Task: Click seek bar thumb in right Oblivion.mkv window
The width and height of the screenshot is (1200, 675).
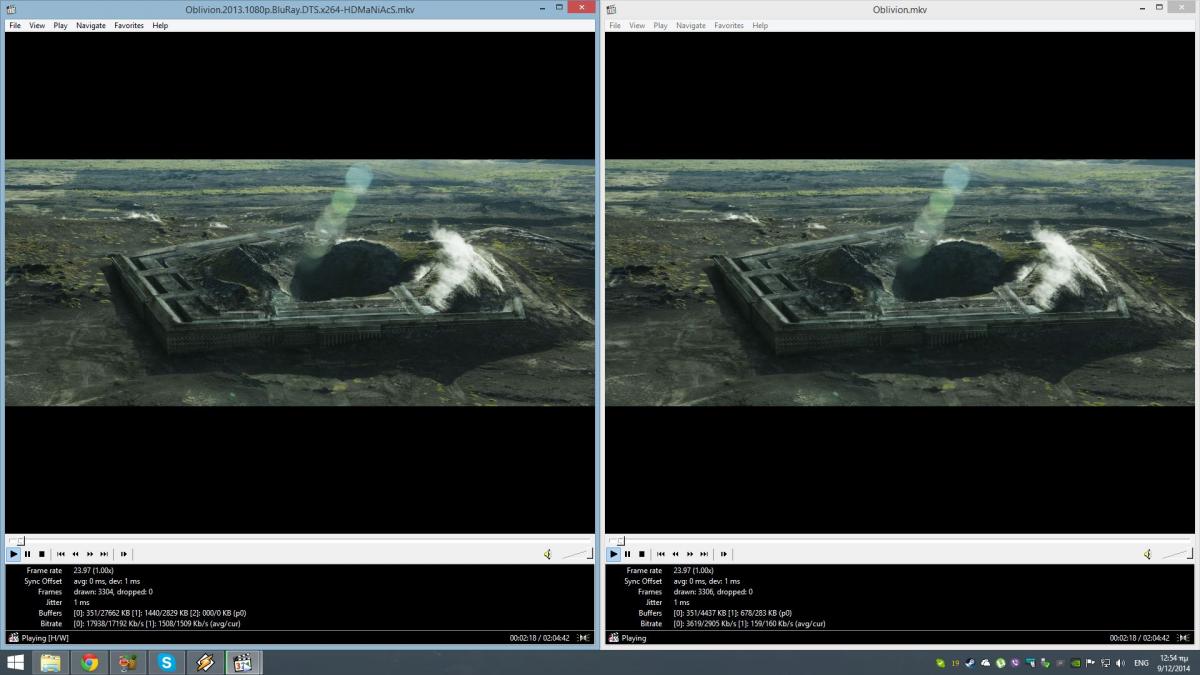Action: point(619,540)
